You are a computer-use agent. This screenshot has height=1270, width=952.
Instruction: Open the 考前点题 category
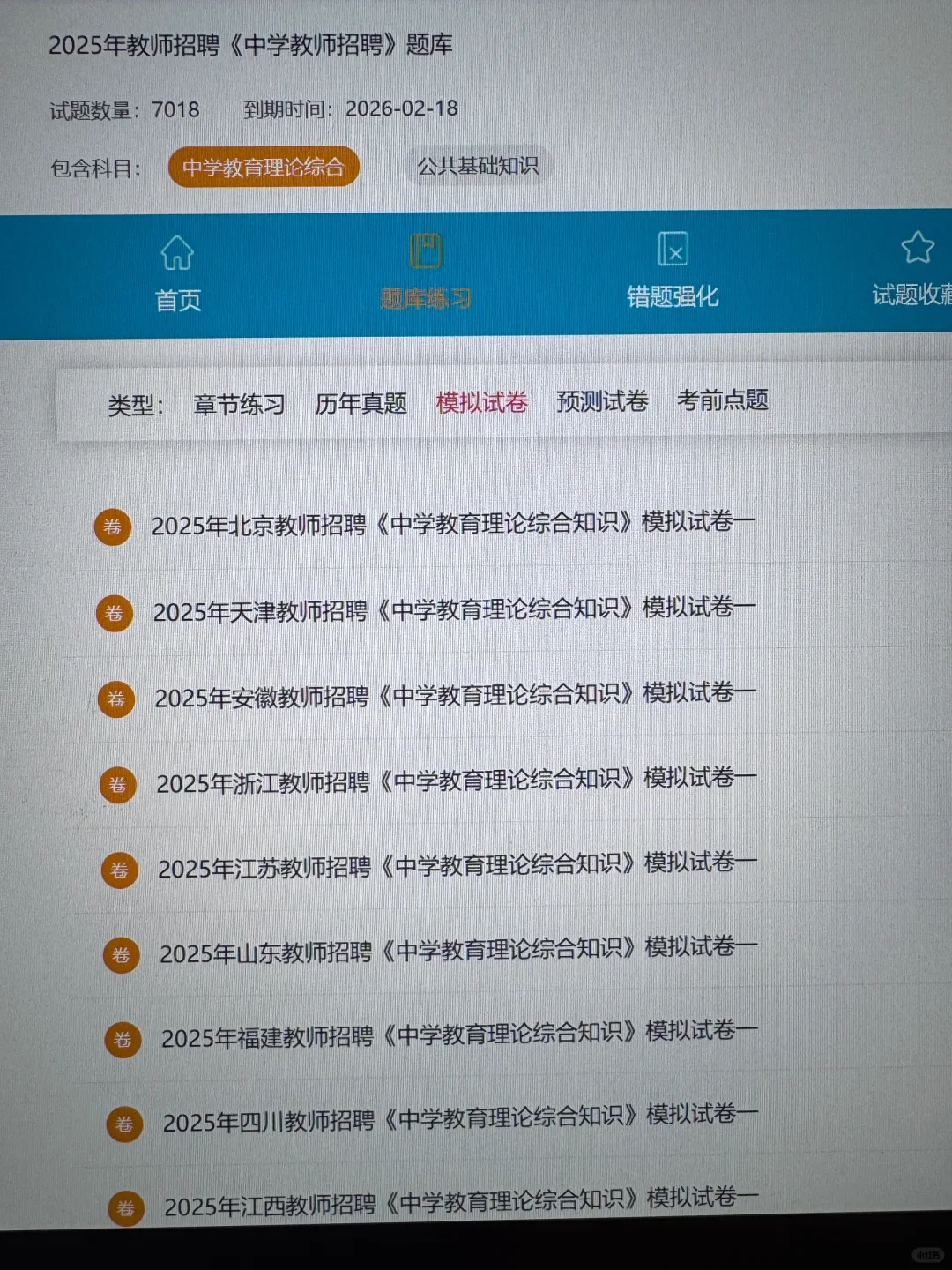pos(722,401)
